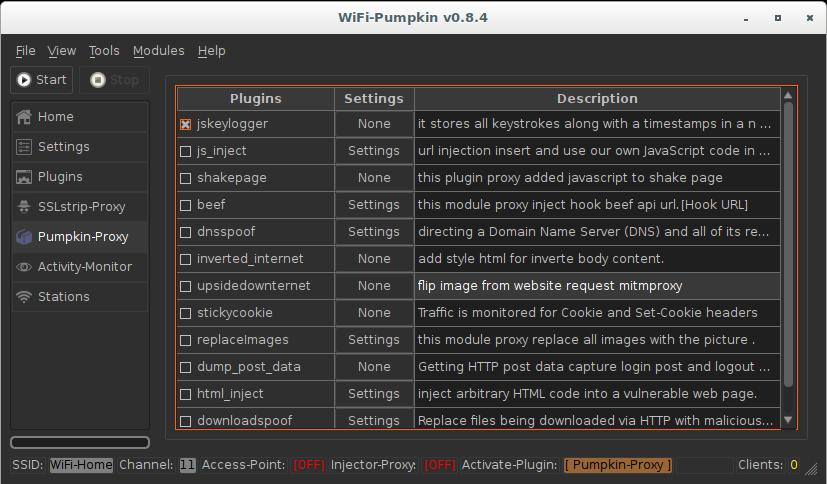The width and height of the screenshot is (827, 484).
Task: Open the Settings sidebar icon
Action: [x=24, y=147]
